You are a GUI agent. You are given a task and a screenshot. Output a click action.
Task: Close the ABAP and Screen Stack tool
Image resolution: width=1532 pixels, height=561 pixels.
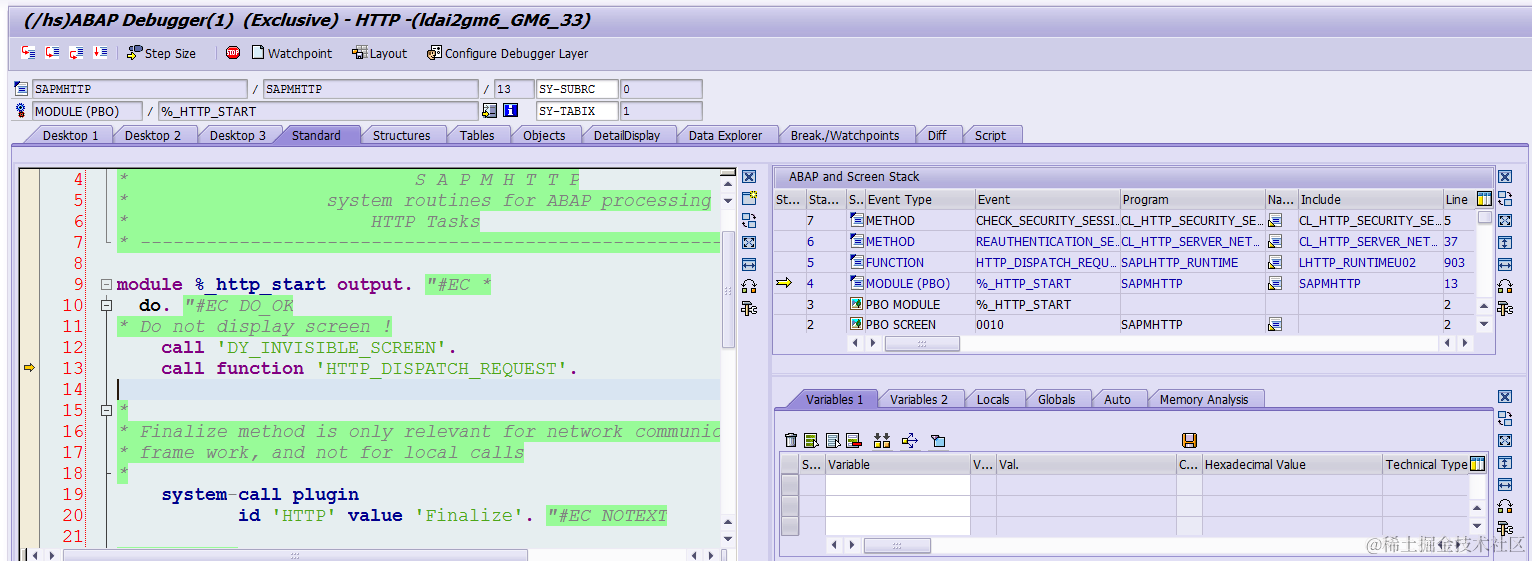pos(1505,177)
